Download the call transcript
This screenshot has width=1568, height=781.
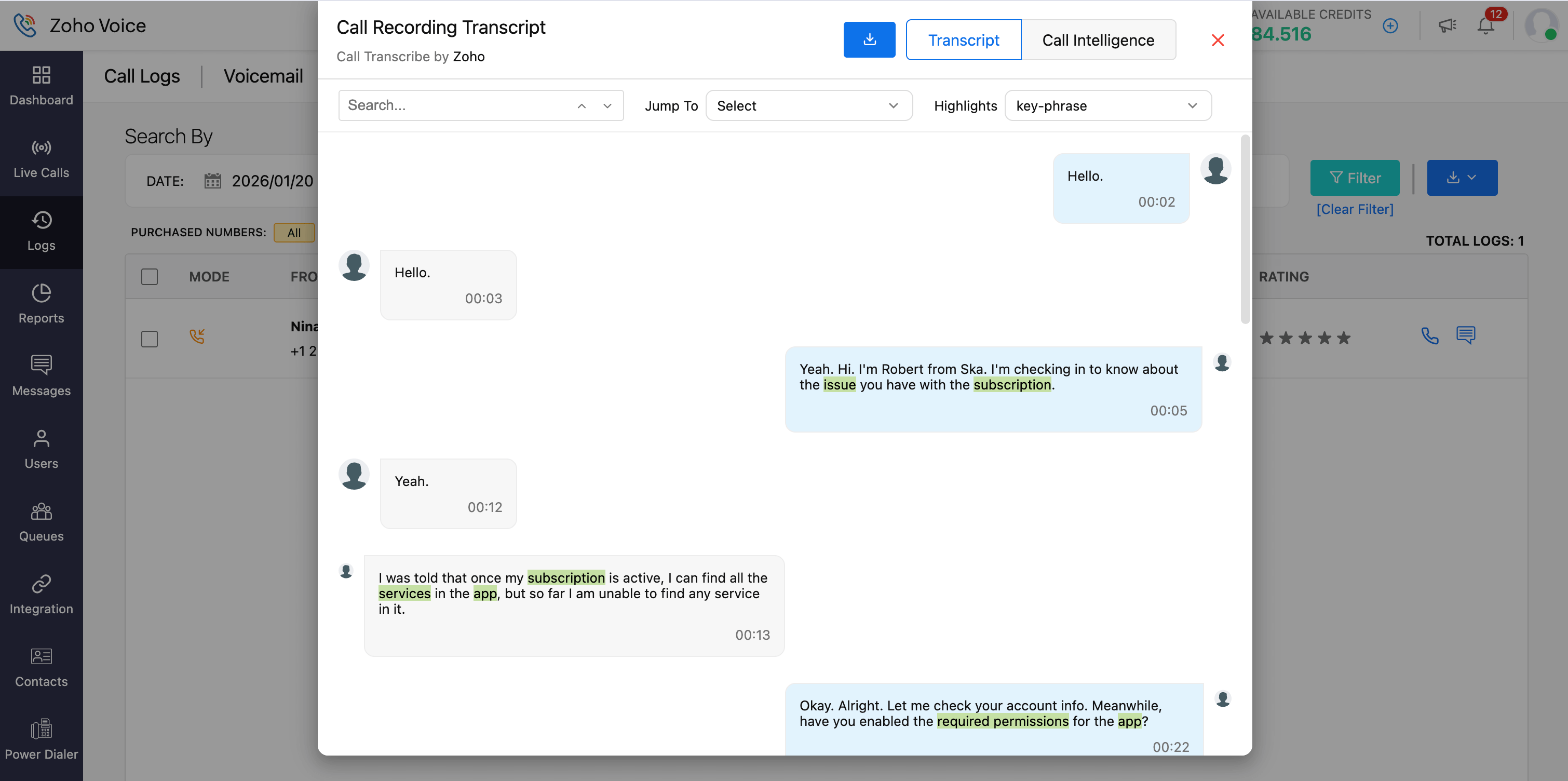pyautogui.click(x=869, y=39)
